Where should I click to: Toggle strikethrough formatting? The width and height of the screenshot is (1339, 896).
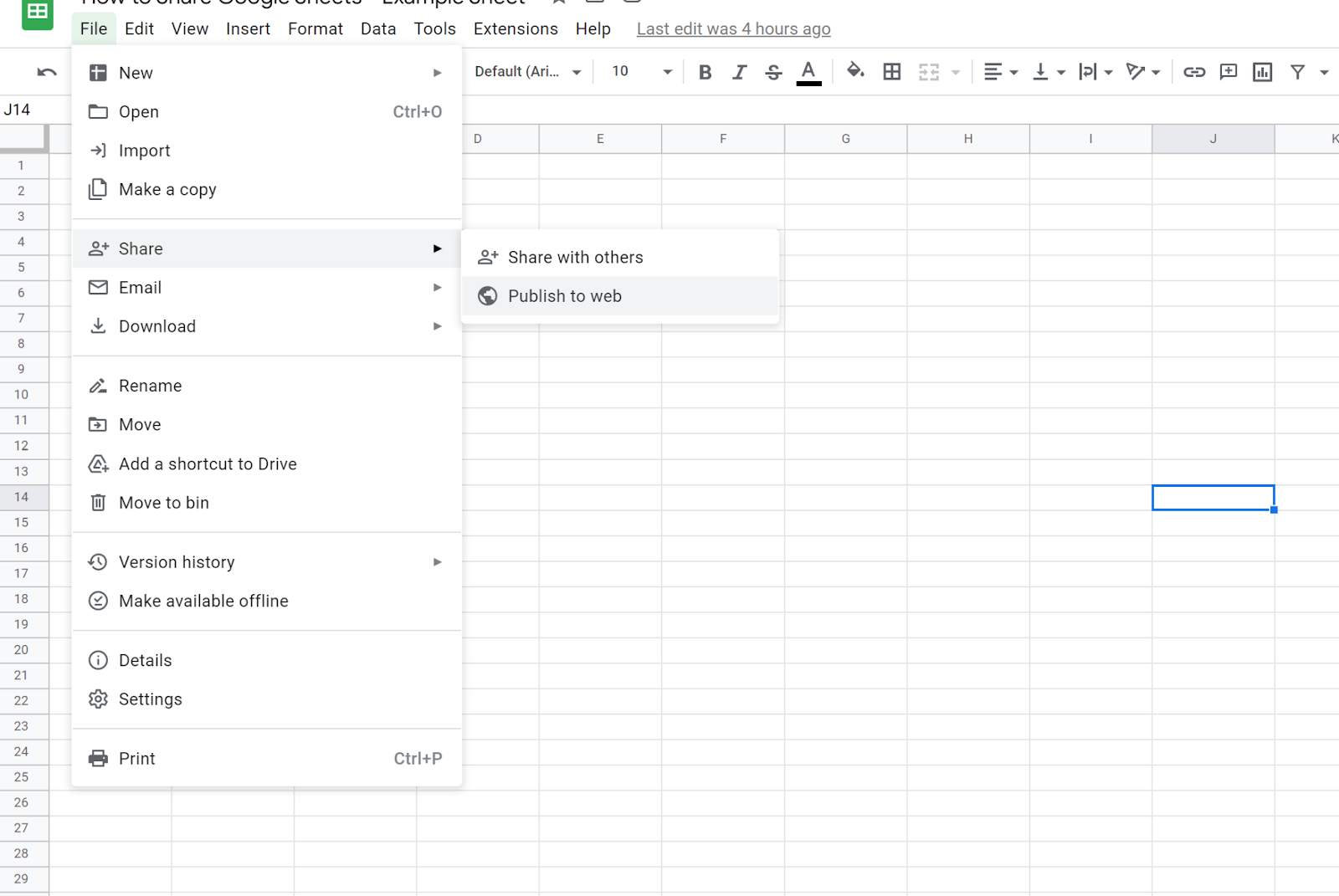(x=772, y=72)
